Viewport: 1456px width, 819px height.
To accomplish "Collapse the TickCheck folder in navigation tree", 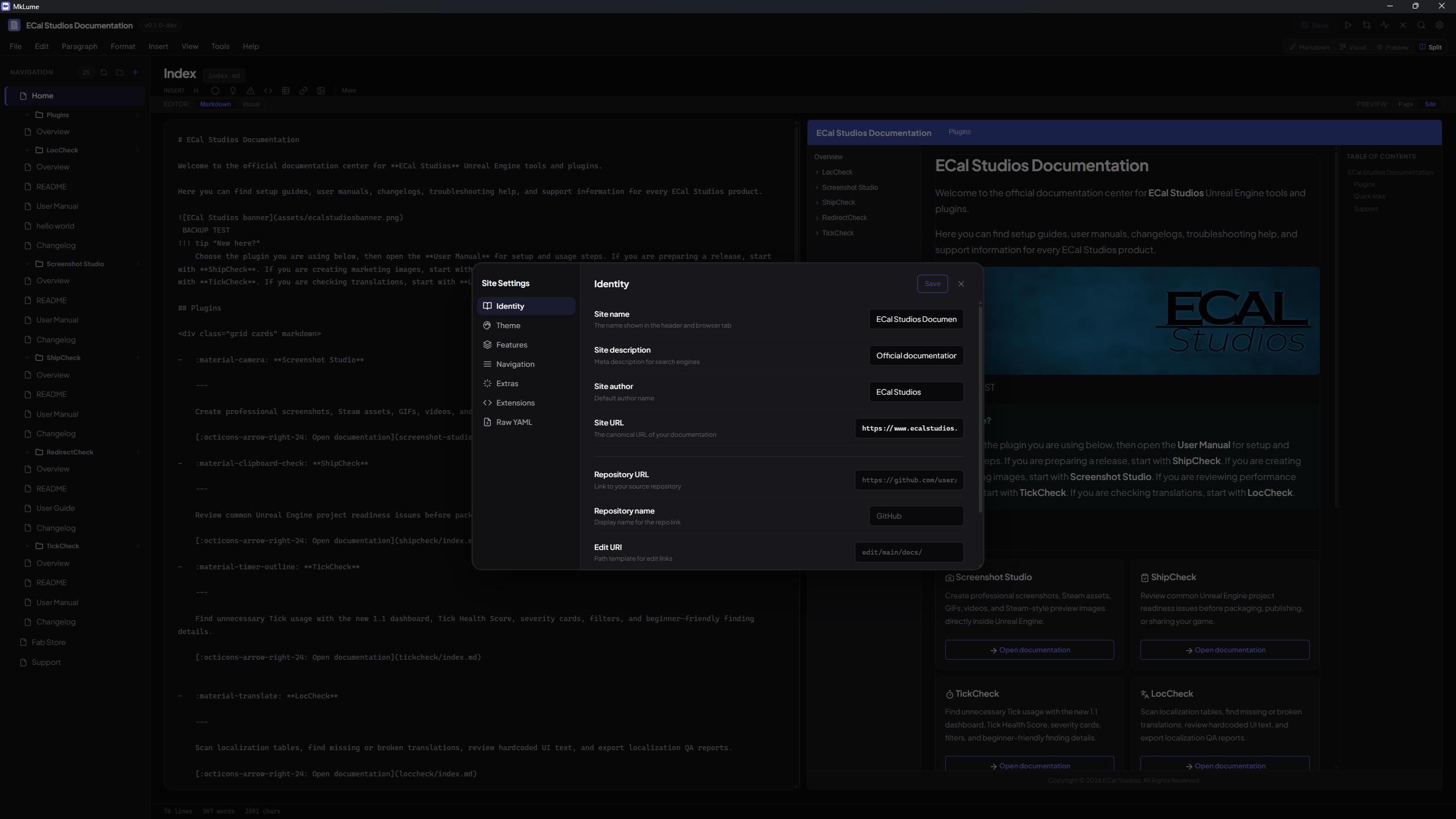I will 27,546.
